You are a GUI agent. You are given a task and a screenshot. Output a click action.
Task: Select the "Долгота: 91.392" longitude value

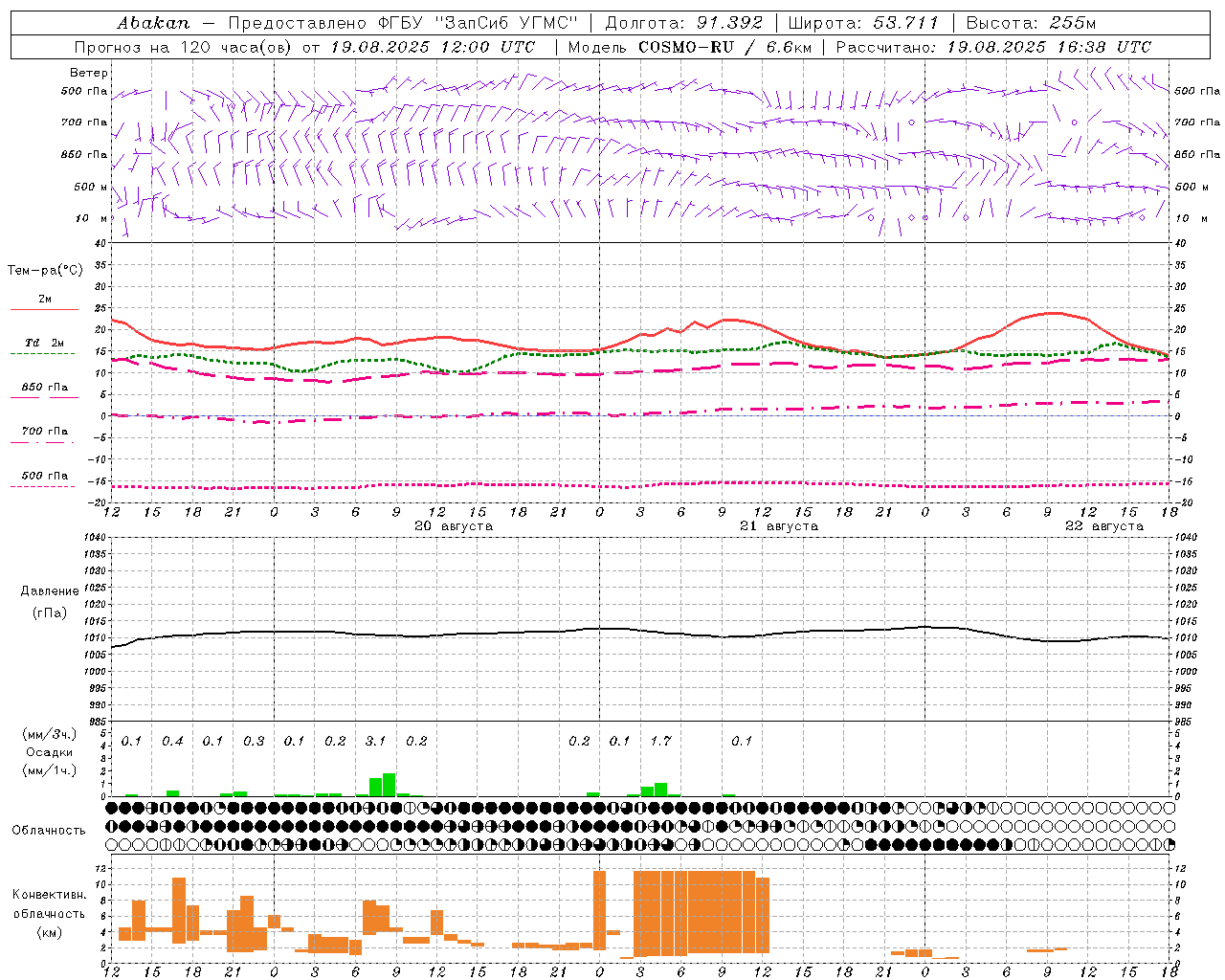[x=684, y=23]
